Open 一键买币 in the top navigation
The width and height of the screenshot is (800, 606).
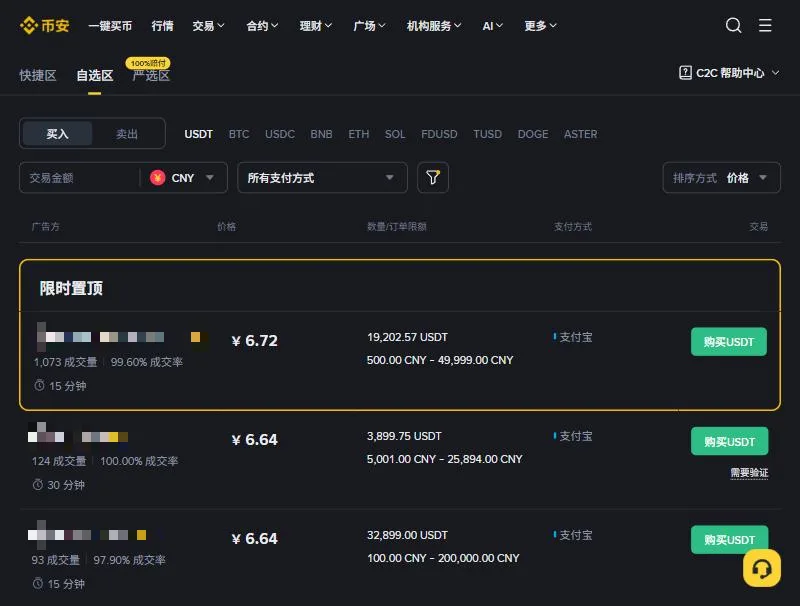110,26
